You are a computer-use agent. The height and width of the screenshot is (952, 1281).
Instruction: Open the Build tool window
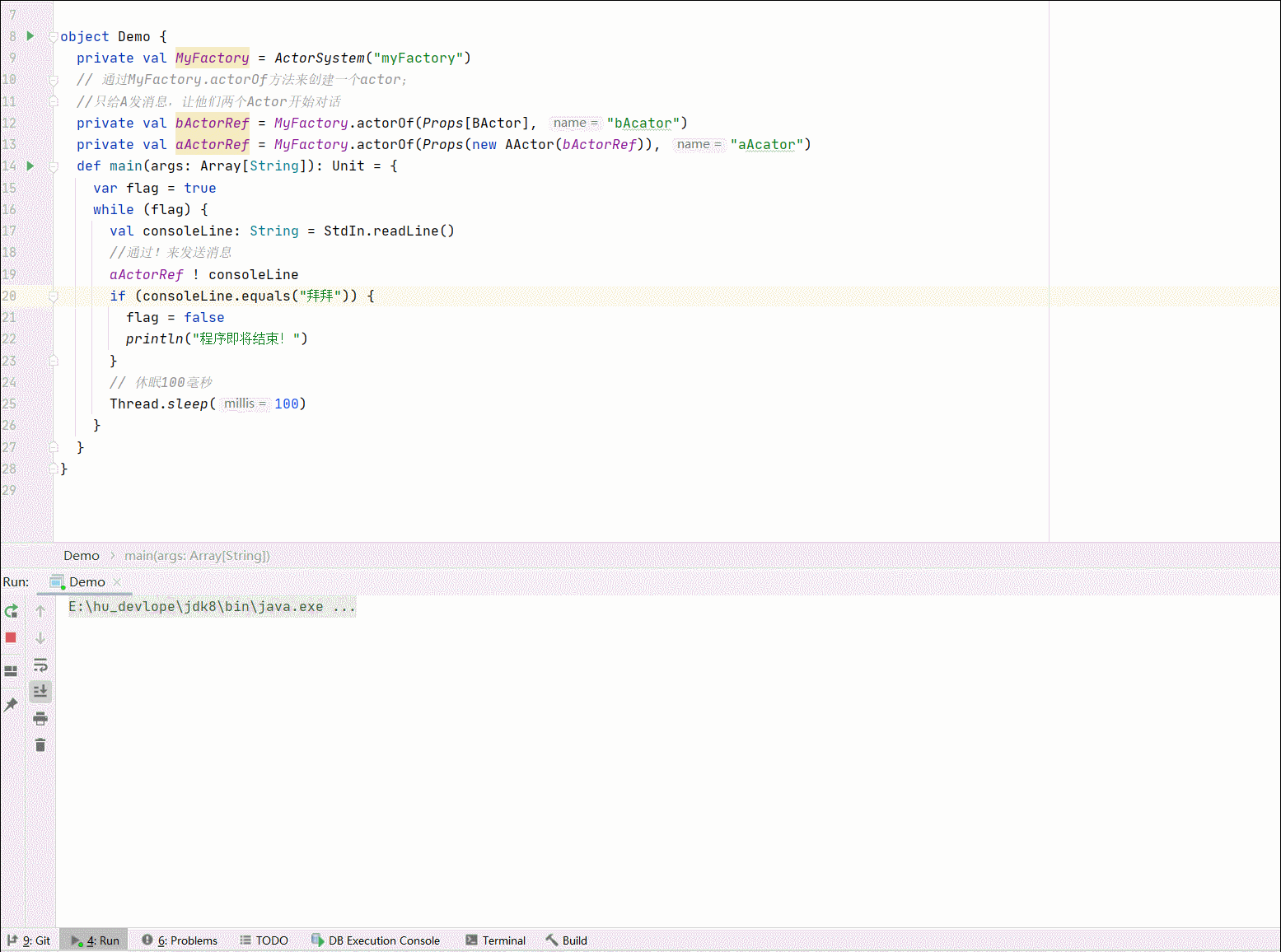point(566,940)
